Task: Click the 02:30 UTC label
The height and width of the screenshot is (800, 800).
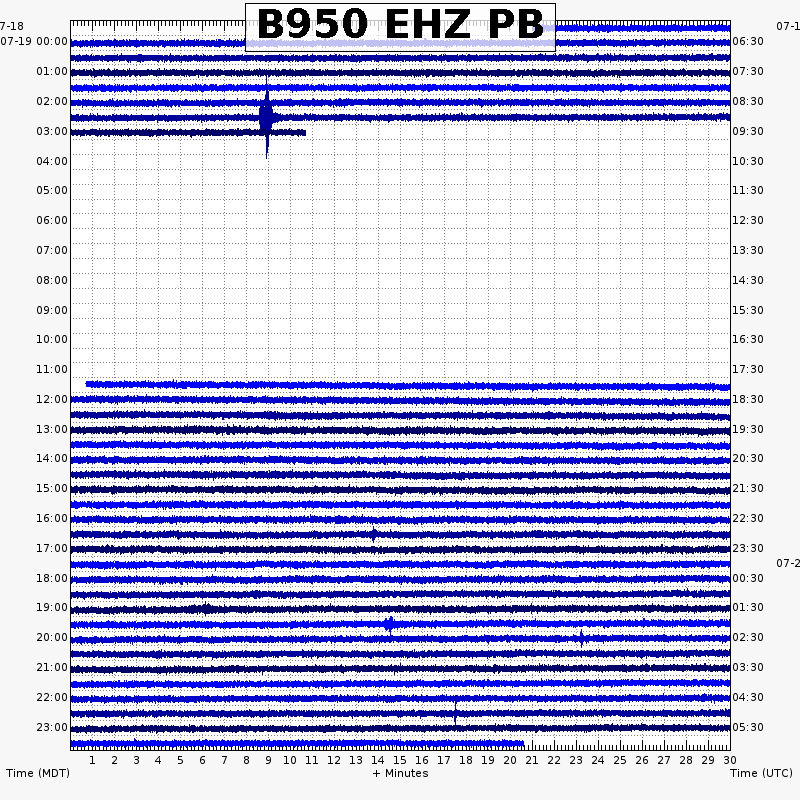Action: [x=748, y=637]
